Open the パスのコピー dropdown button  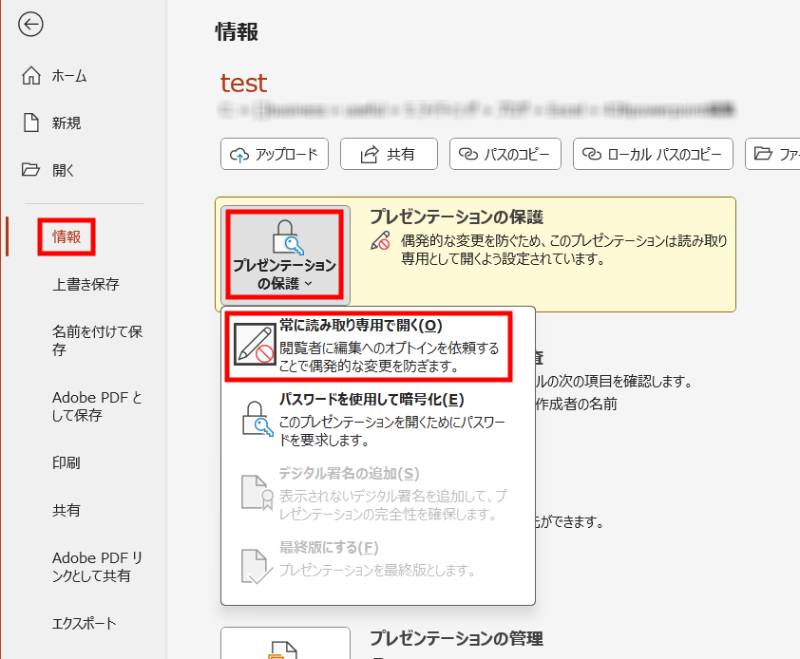click(505, 153)
